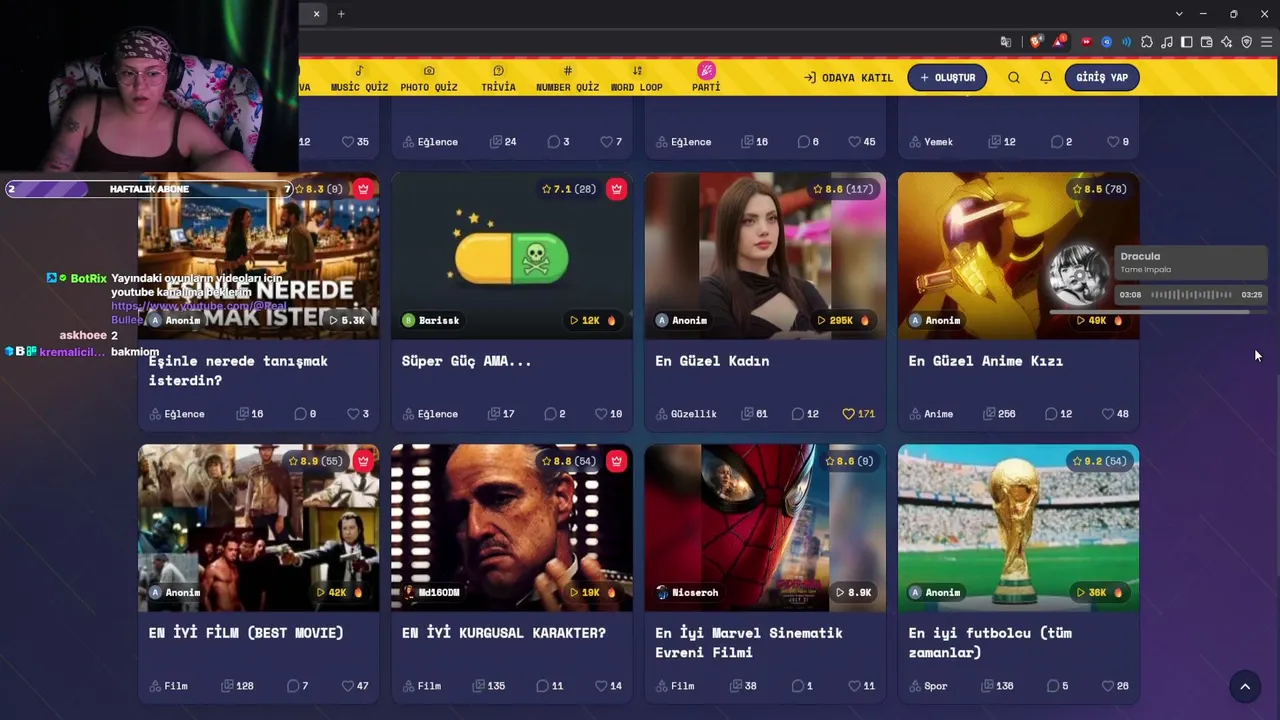Click the image count icon on En iyi futbolcu

point(989,686)
